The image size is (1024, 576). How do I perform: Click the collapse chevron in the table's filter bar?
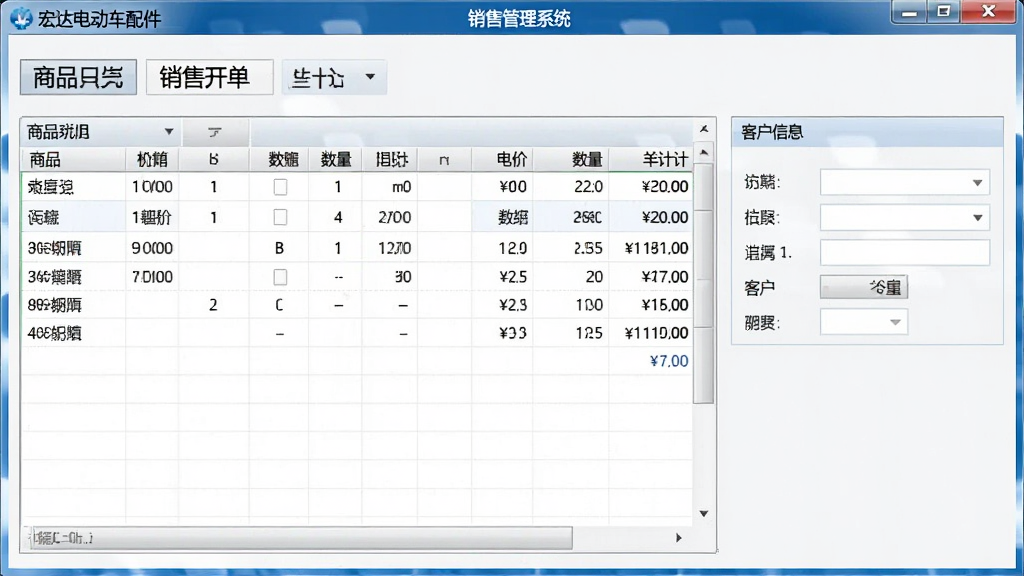(x=704, y=129)
